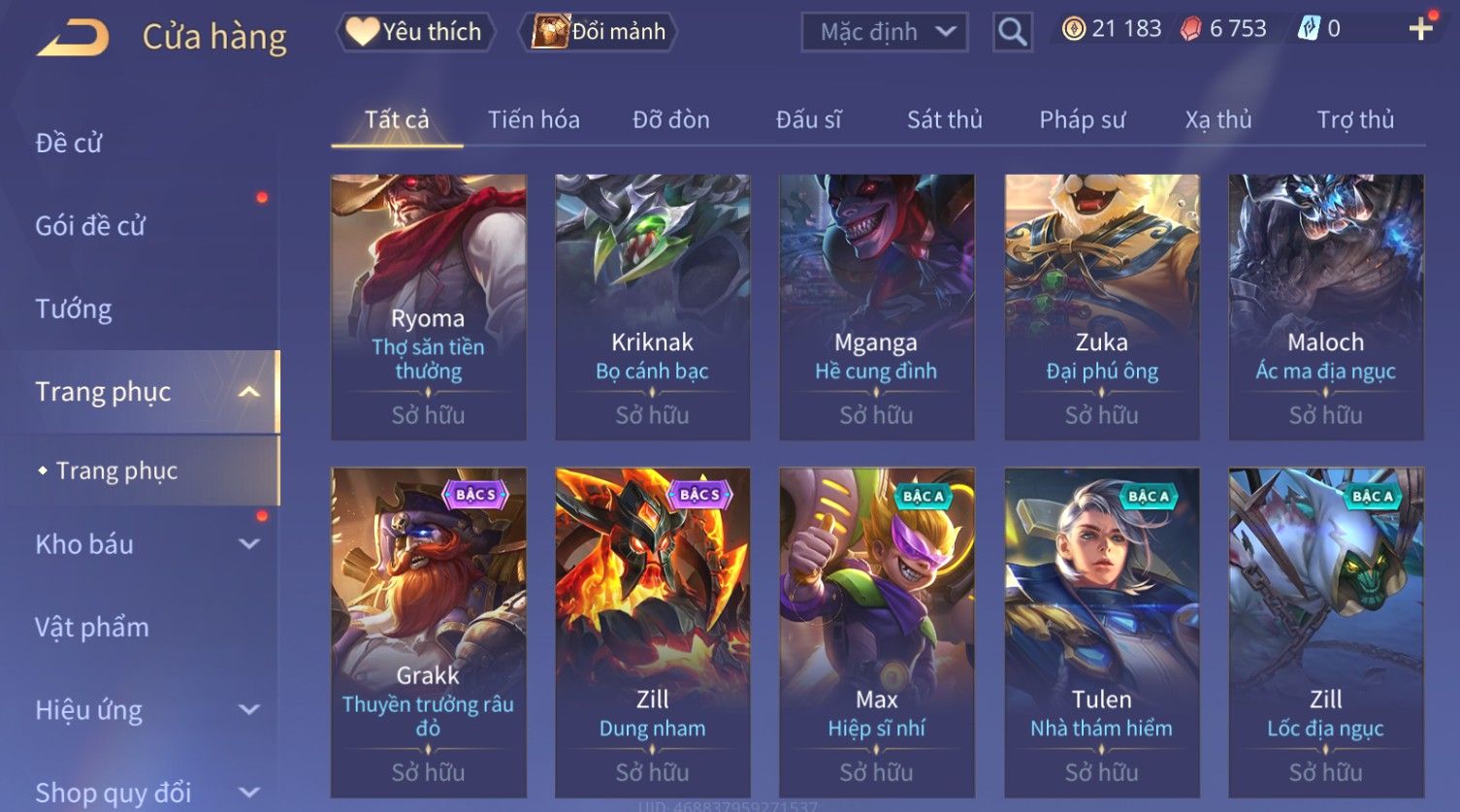1460x812 pixels.
Task: Click the gold coin balance icon
Action: pos(1073,29)
